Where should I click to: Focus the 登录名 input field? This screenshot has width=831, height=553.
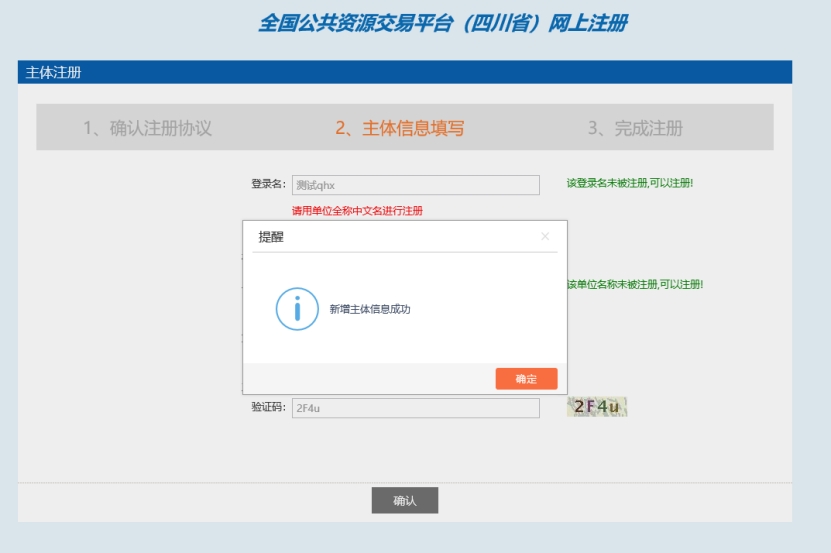(x=415, y=185)
